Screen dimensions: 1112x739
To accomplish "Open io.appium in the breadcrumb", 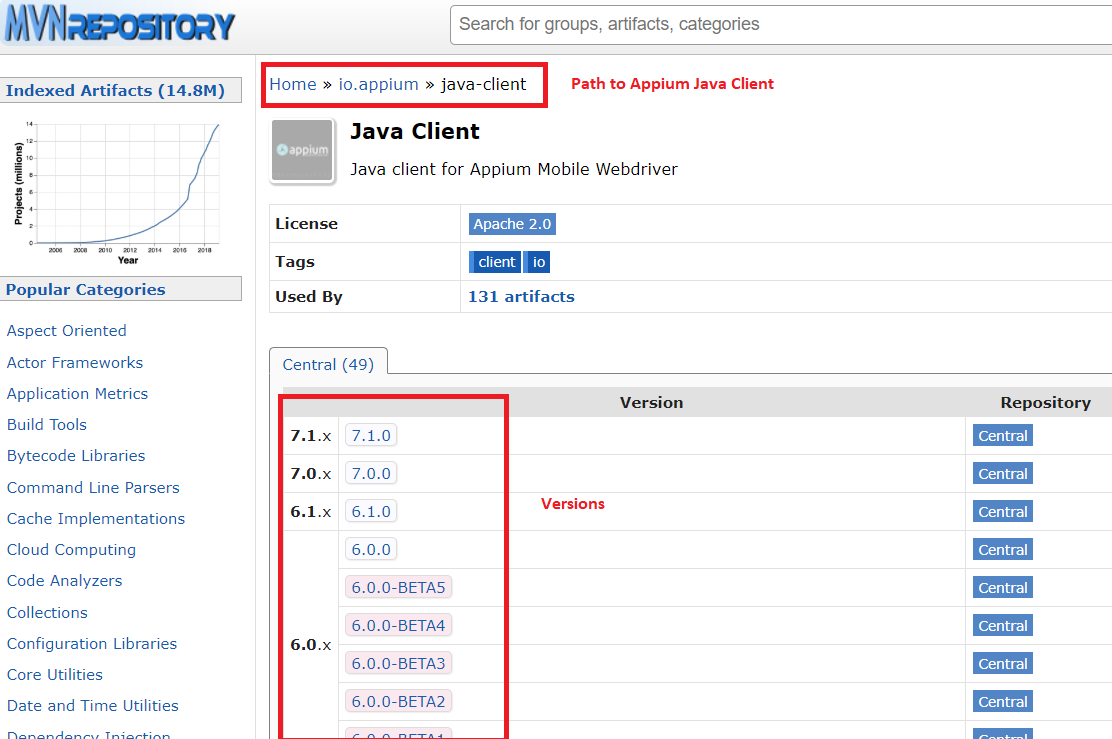I will pos(378,84).
